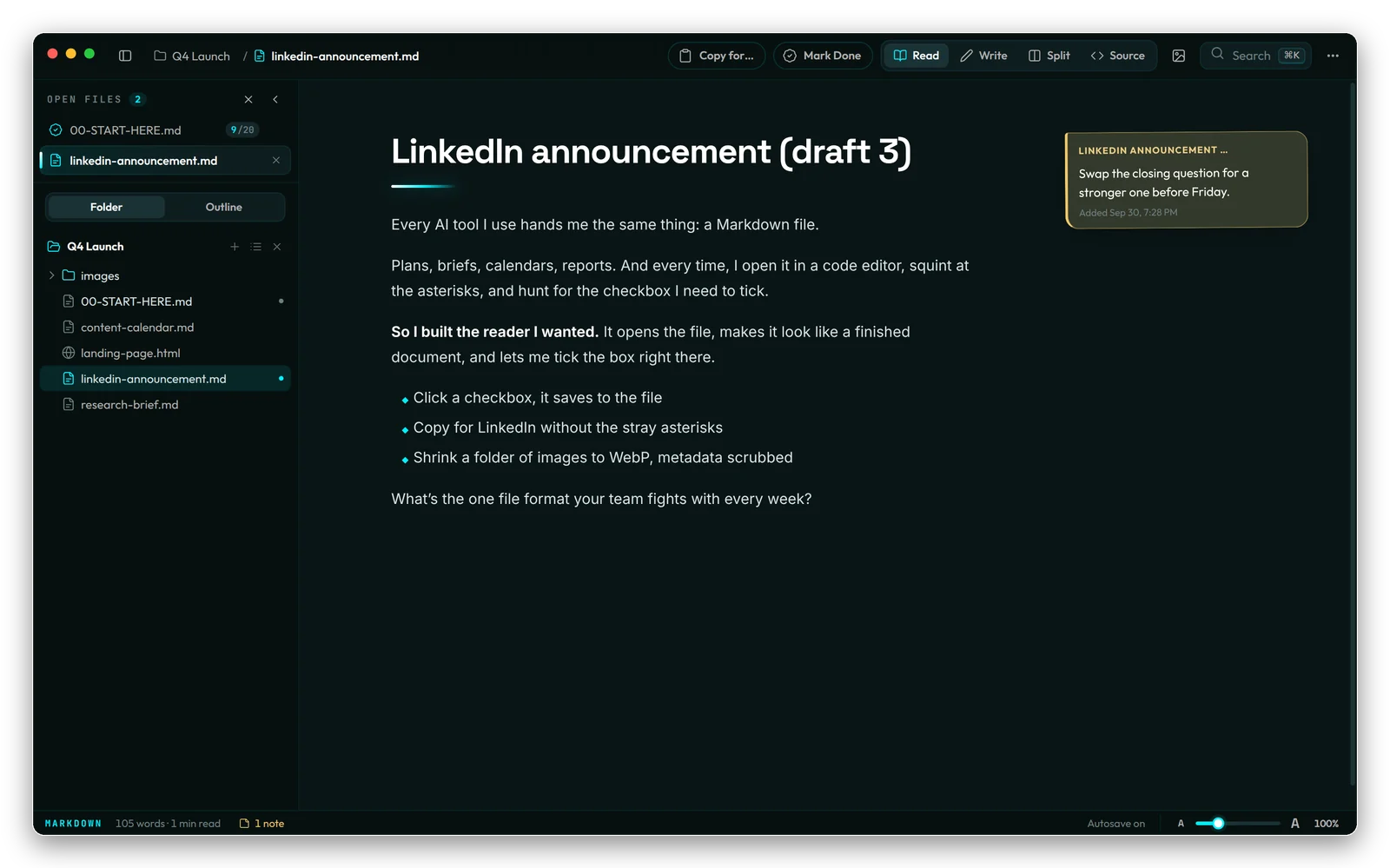Switch to Source view
Viewport: 1390px width, 868px height.
[x=1118, y=56]
